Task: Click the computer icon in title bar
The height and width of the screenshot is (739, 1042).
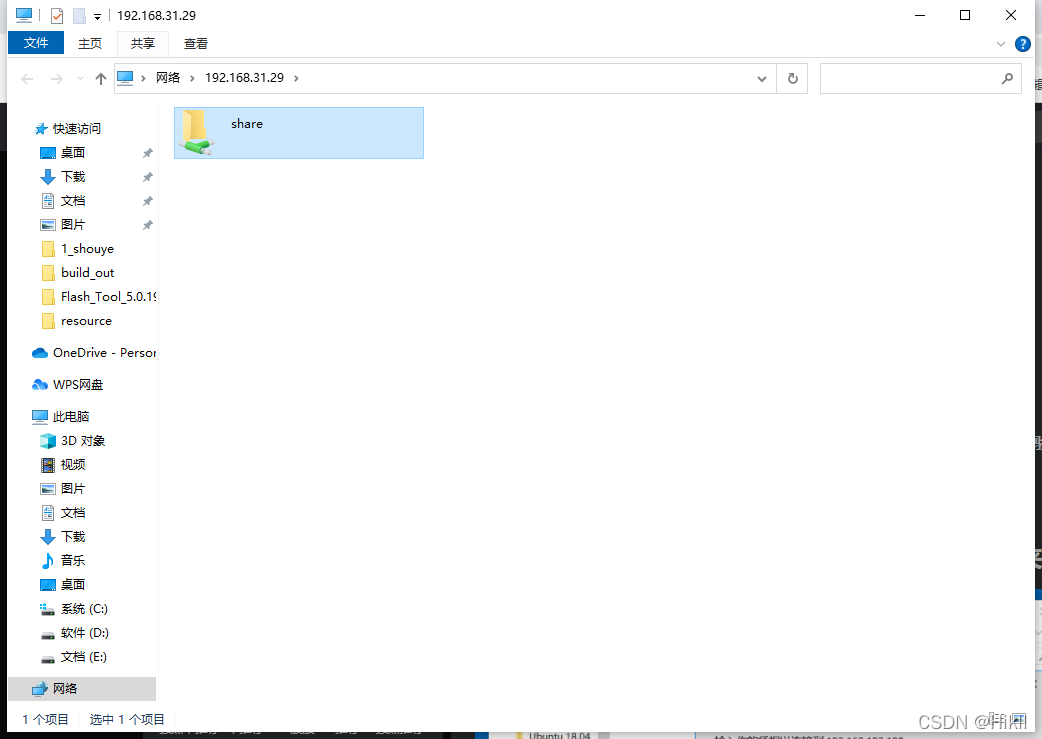Action: pos(24,15)
